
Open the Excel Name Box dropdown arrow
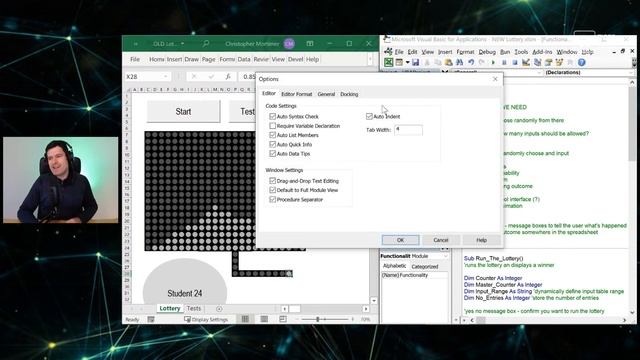pyautogui.click(x=165, y=76)
